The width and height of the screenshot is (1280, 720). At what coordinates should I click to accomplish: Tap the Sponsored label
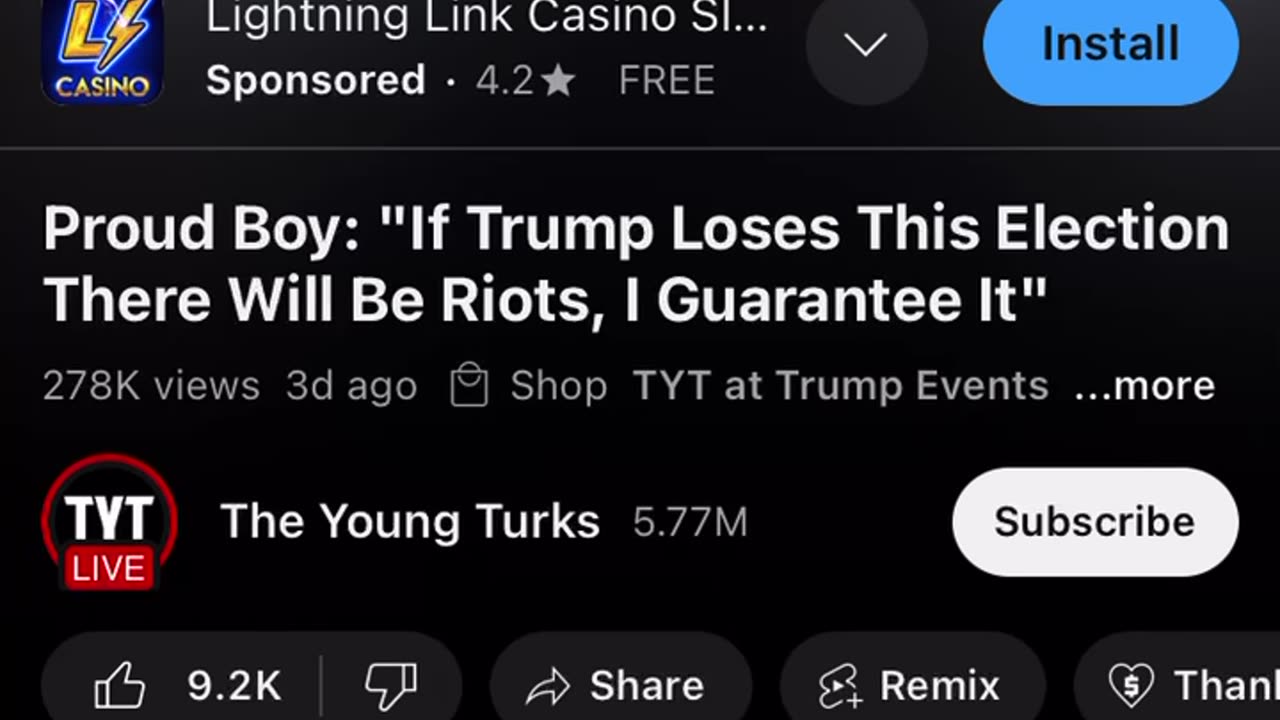pos(316,80)
